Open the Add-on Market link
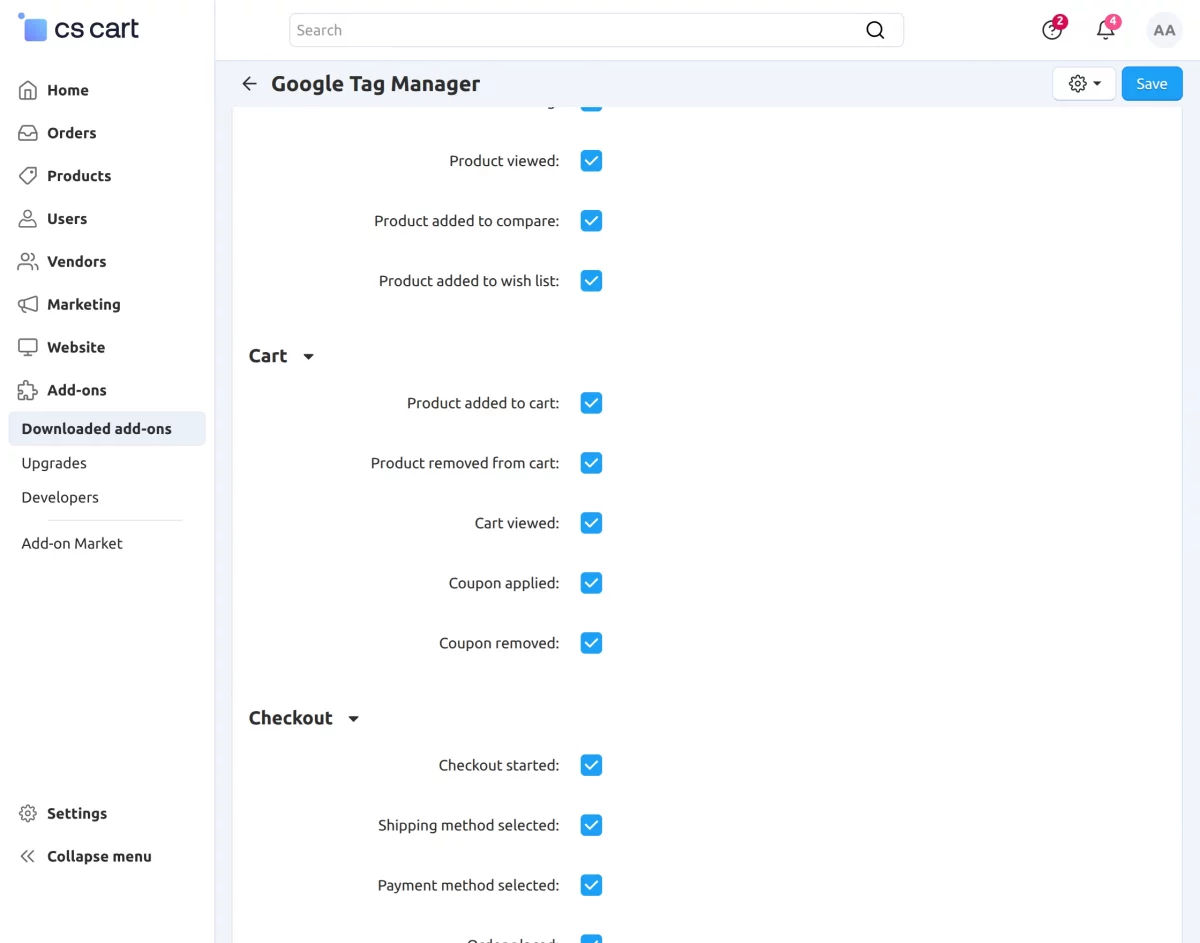Screen dimensions: 1200x943 [x=72, y=543]
